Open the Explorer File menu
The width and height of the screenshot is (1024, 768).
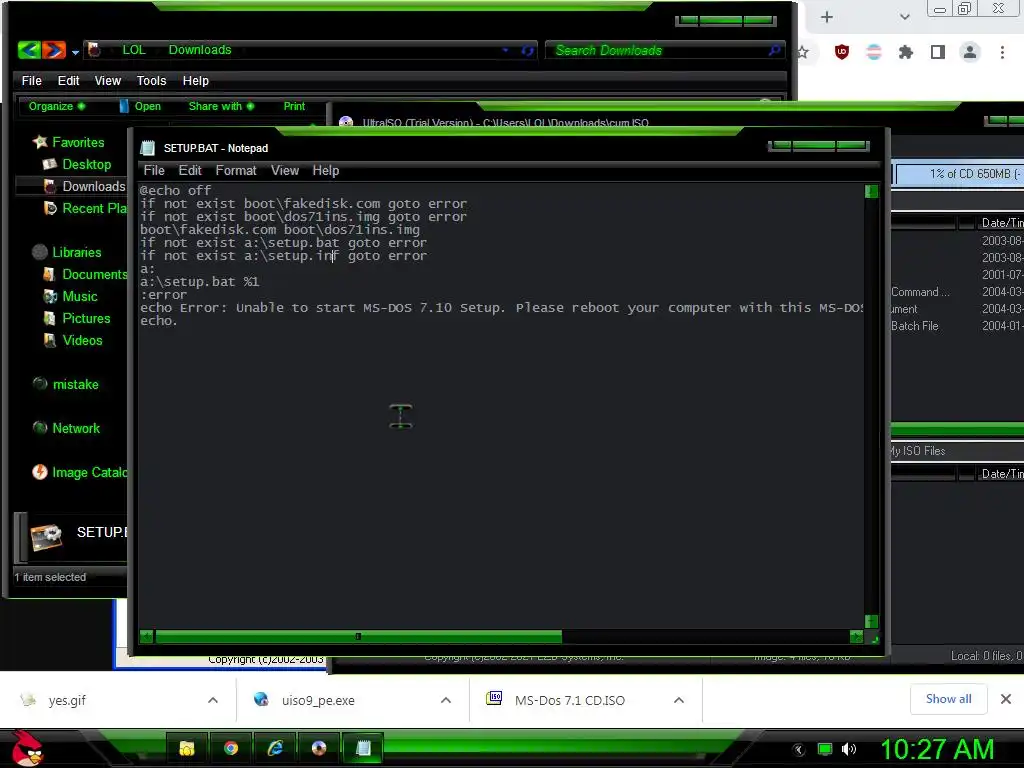(x=31, y=80)
